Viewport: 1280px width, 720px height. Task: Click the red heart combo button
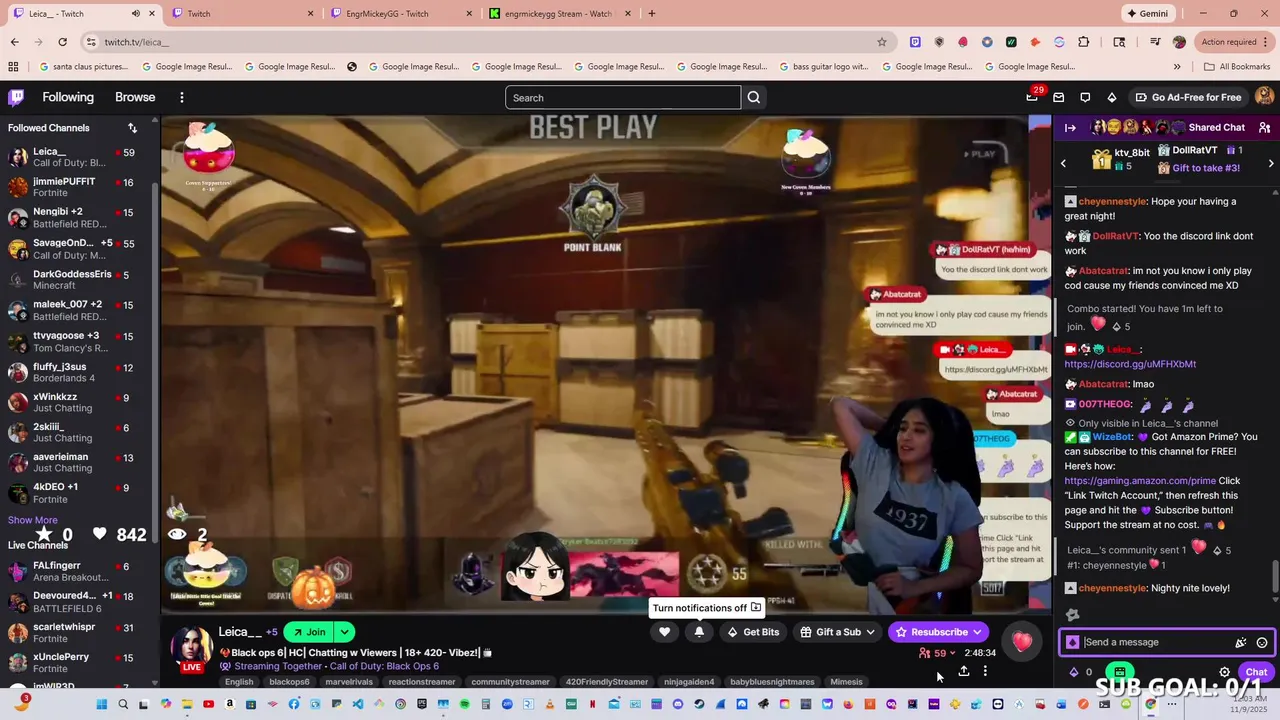coord(1021,642)
